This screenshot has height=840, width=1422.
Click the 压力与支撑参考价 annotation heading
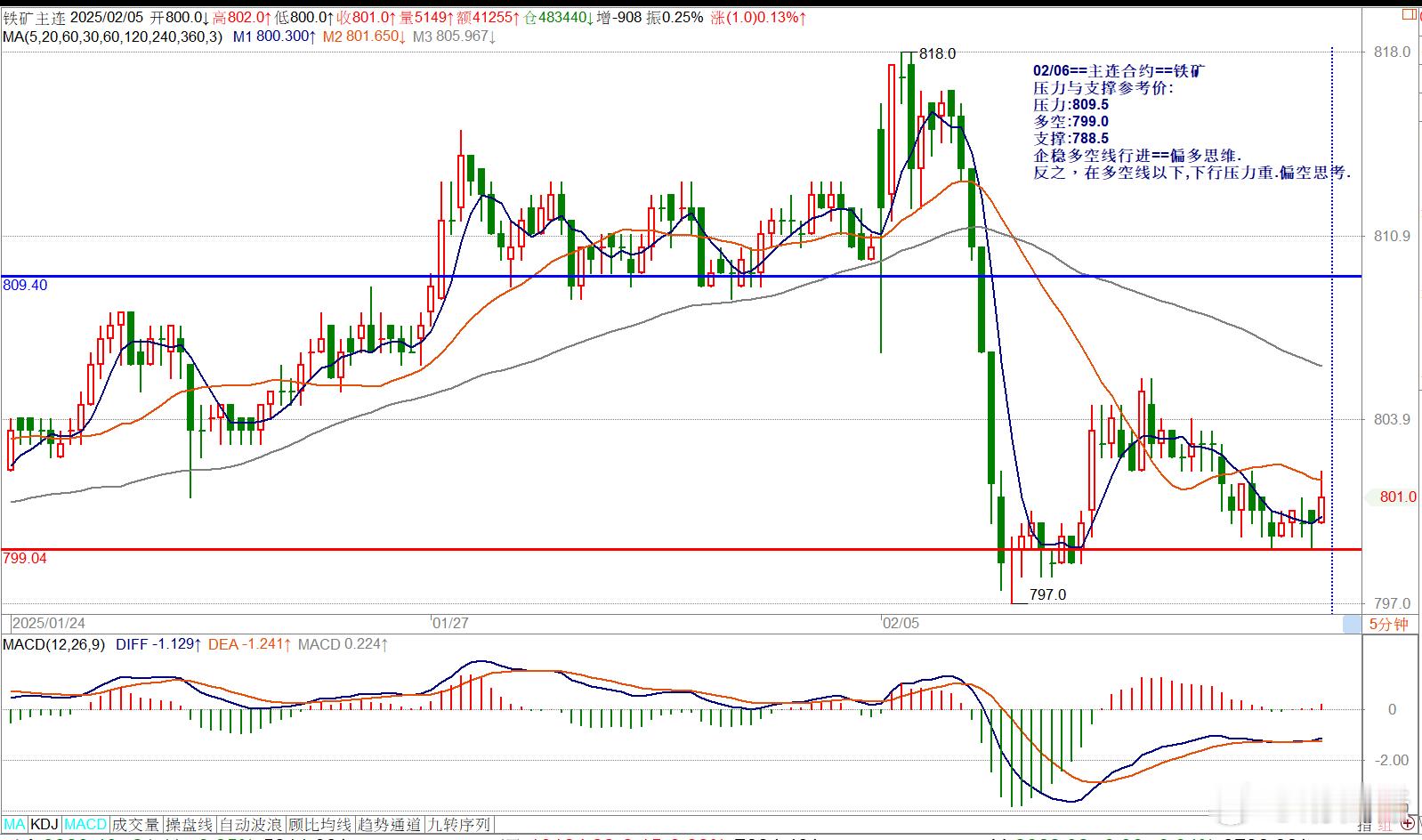1103,87
